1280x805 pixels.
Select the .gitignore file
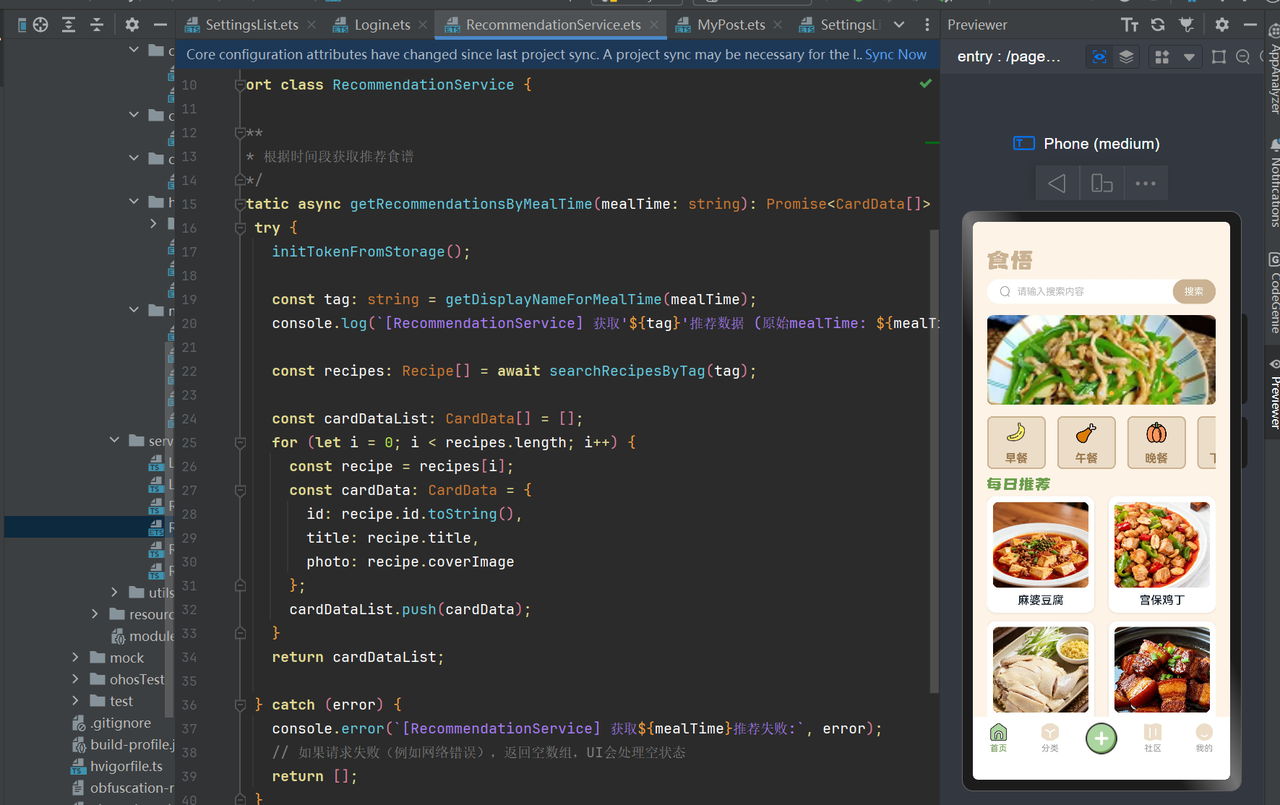[112, 723]
